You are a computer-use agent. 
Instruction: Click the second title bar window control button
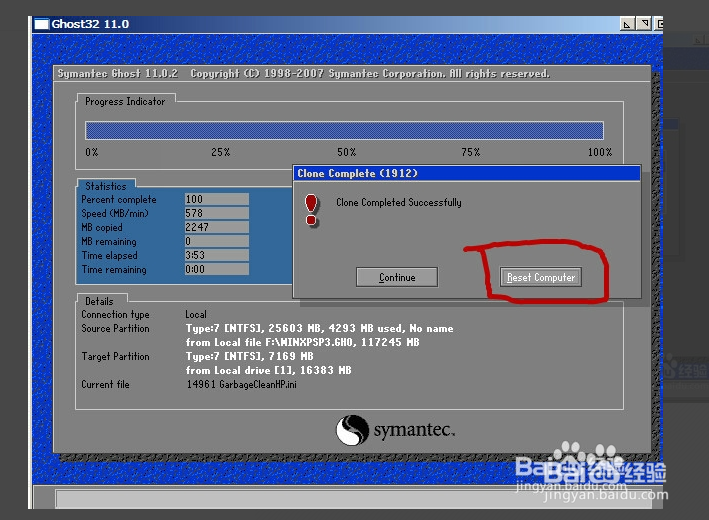(x=643, y=24)
